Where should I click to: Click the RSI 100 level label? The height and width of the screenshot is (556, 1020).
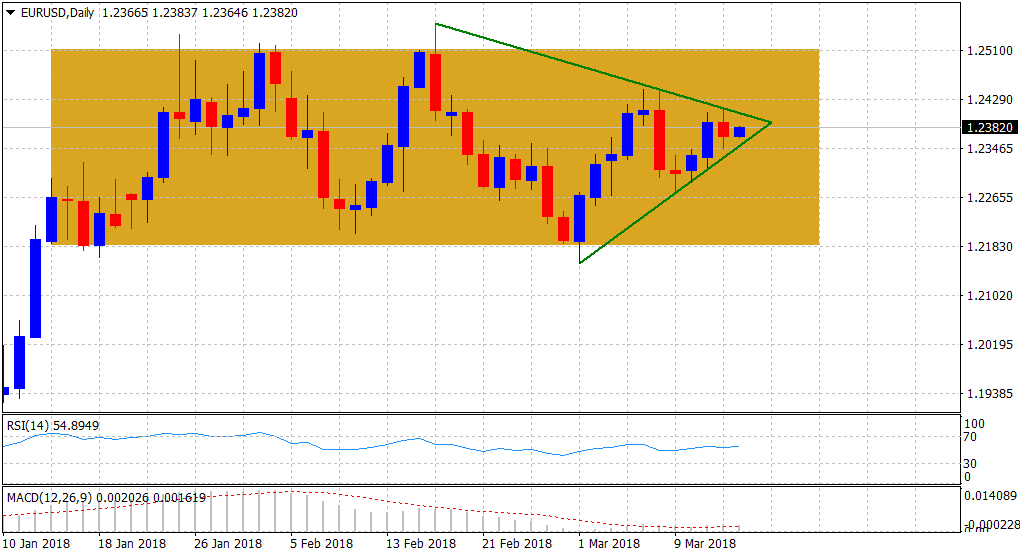click(x=974, y=424)
